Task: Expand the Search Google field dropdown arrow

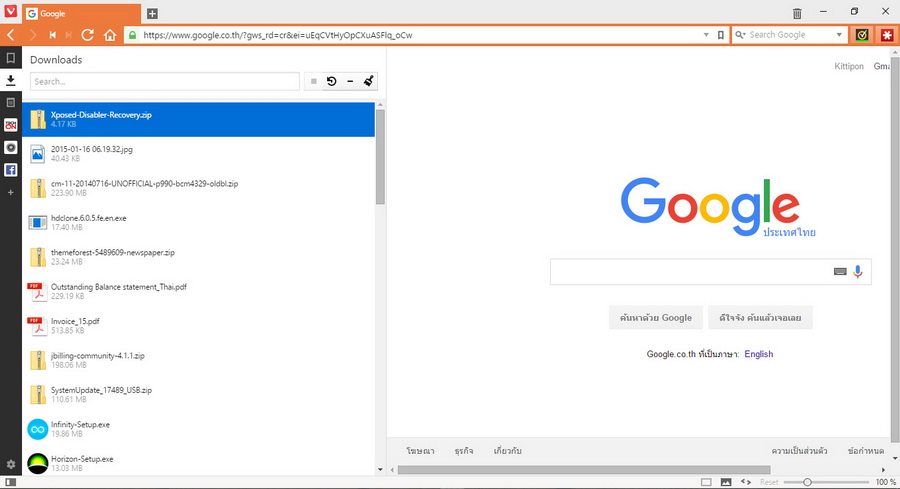Action: [839, 35]
